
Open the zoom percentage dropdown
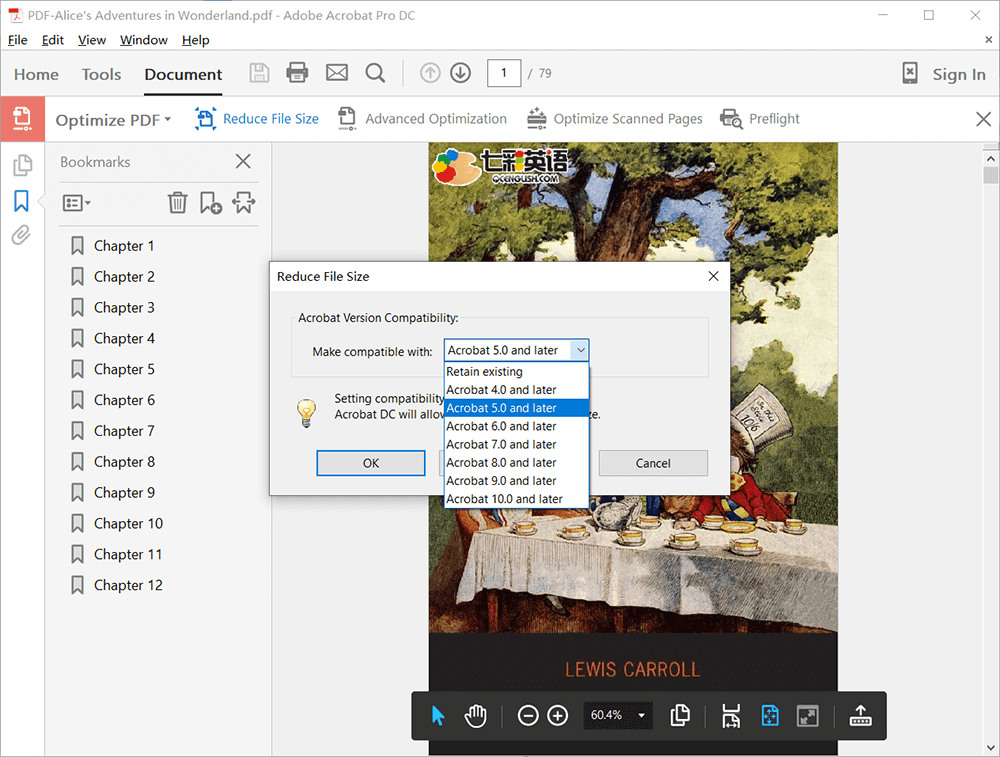click(x=641, y=715)
